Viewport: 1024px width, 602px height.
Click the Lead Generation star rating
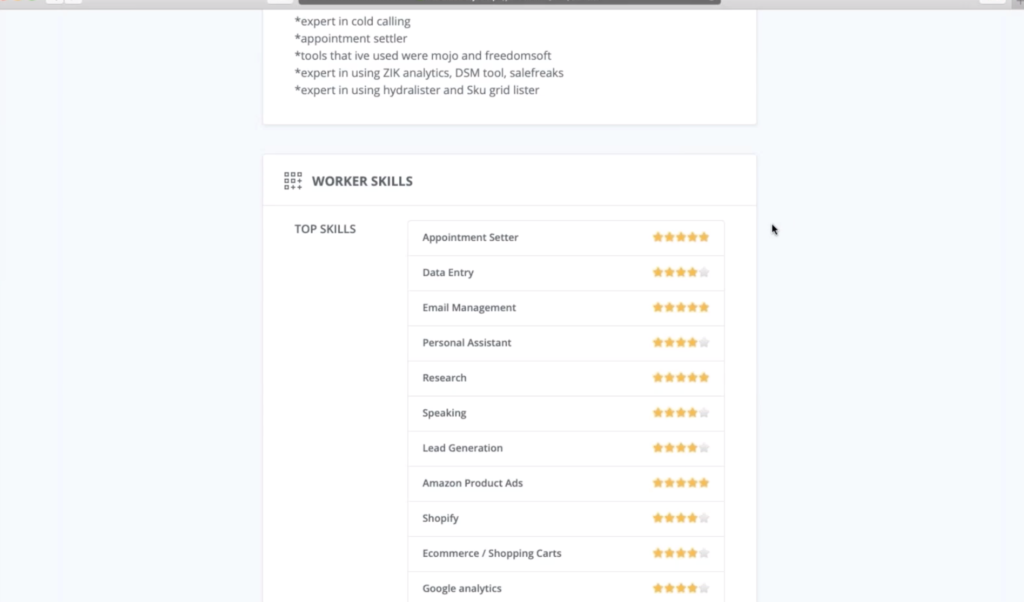680,448
